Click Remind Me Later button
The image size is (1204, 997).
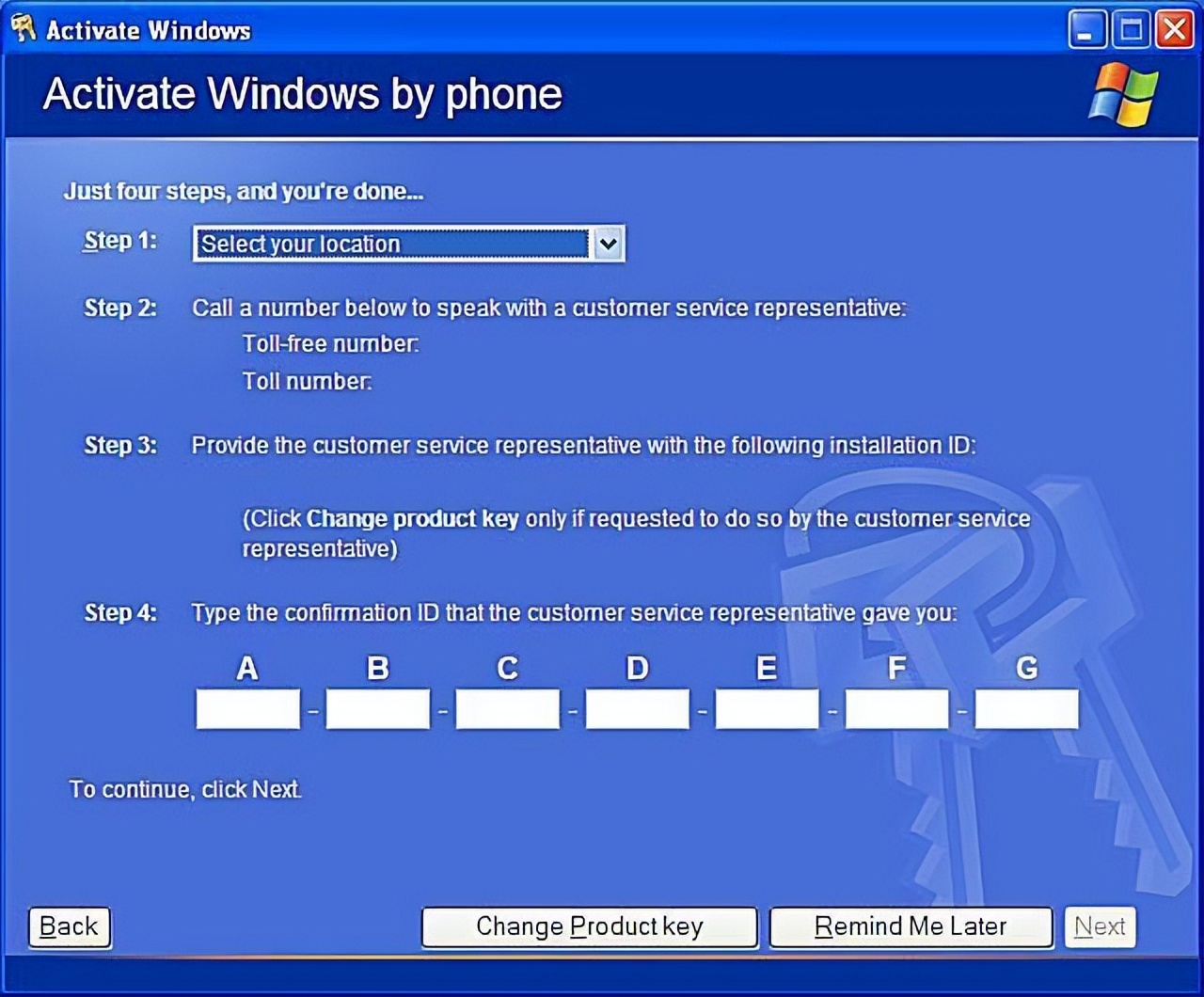(x=911, y=927)
